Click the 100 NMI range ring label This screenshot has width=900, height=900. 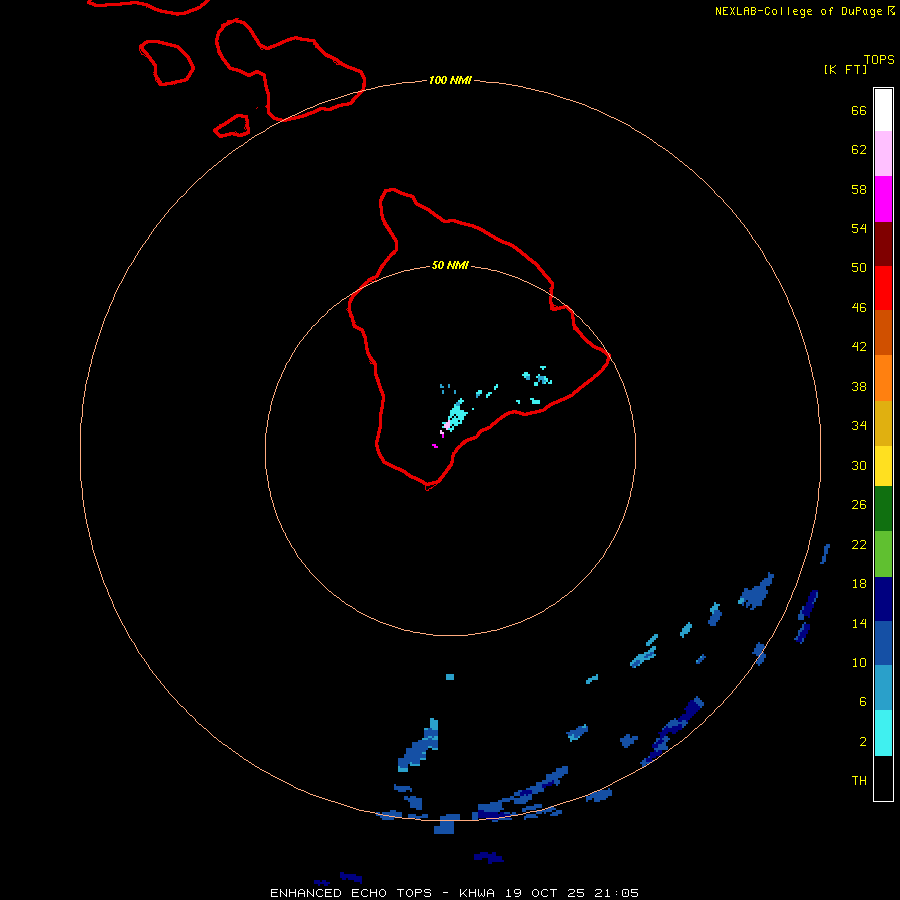point(450,80)
